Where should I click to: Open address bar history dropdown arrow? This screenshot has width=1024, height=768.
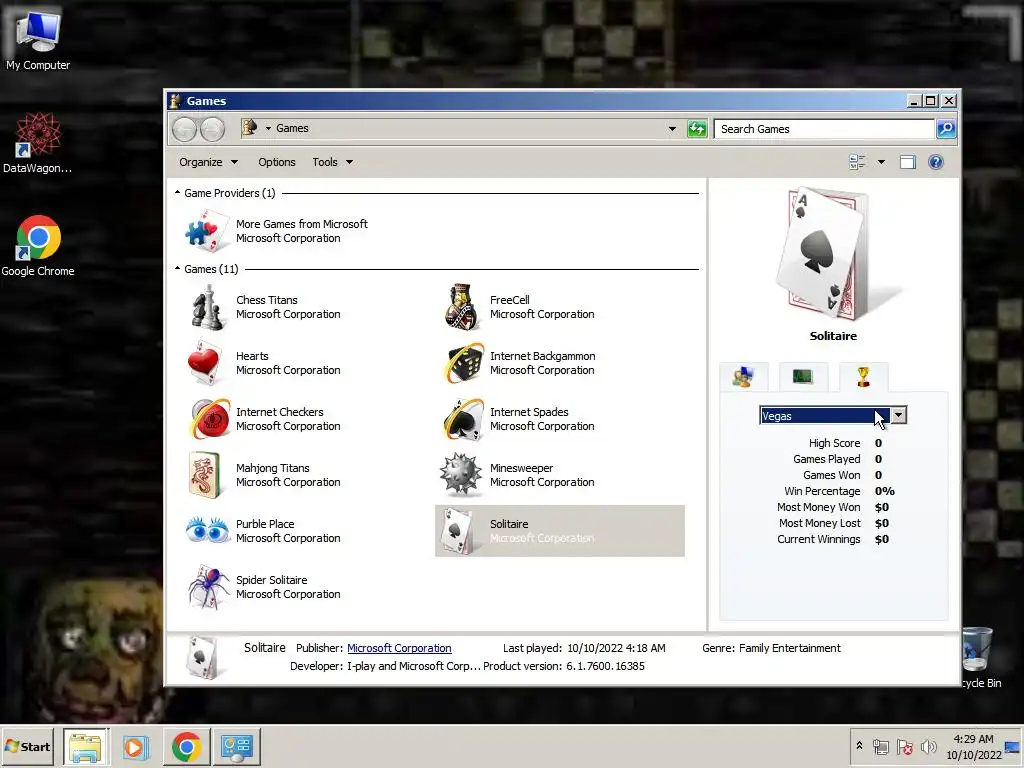672,129
